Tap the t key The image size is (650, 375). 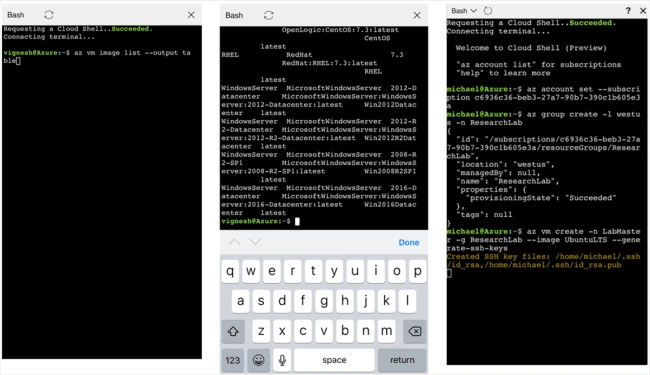click(313, 271)
